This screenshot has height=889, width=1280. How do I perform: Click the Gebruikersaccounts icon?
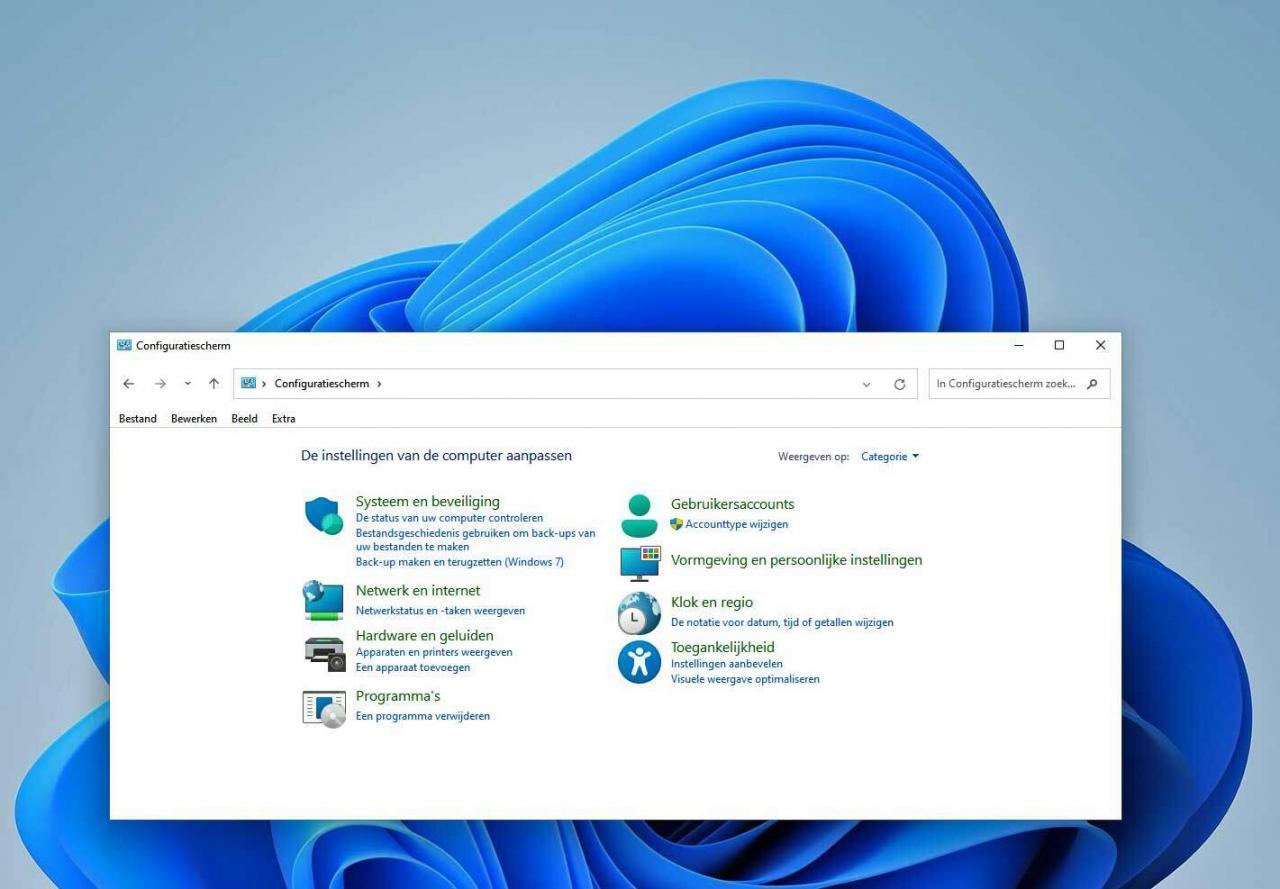(x=638, y=514)
